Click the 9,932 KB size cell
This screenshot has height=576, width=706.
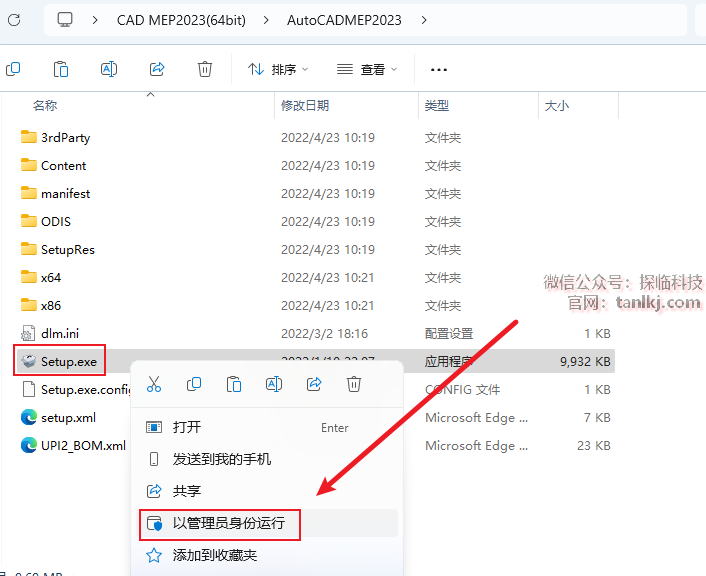[x=585, y=361]
